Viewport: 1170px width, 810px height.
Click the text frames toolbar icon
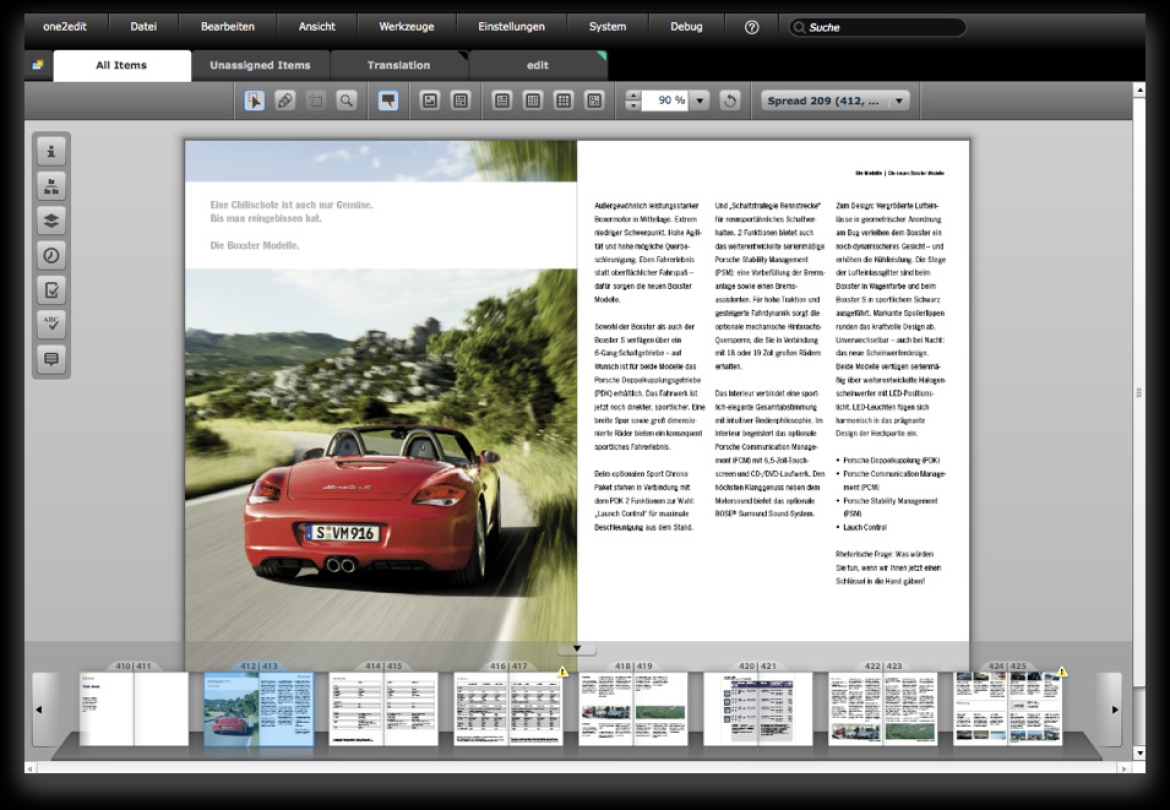point(460,101)
